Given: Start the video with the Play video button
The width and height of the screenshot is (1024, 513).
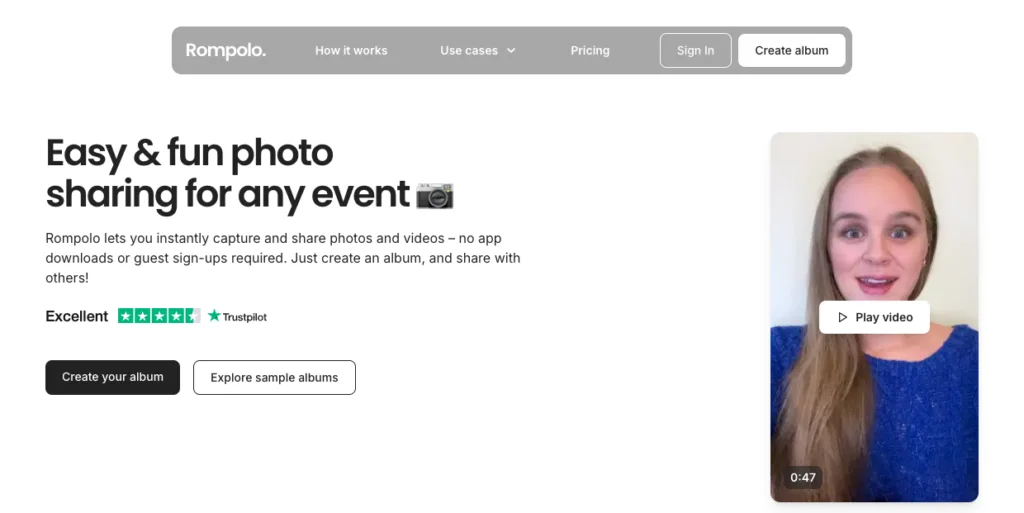Looking at the screenshot, I should pos(874,317).
